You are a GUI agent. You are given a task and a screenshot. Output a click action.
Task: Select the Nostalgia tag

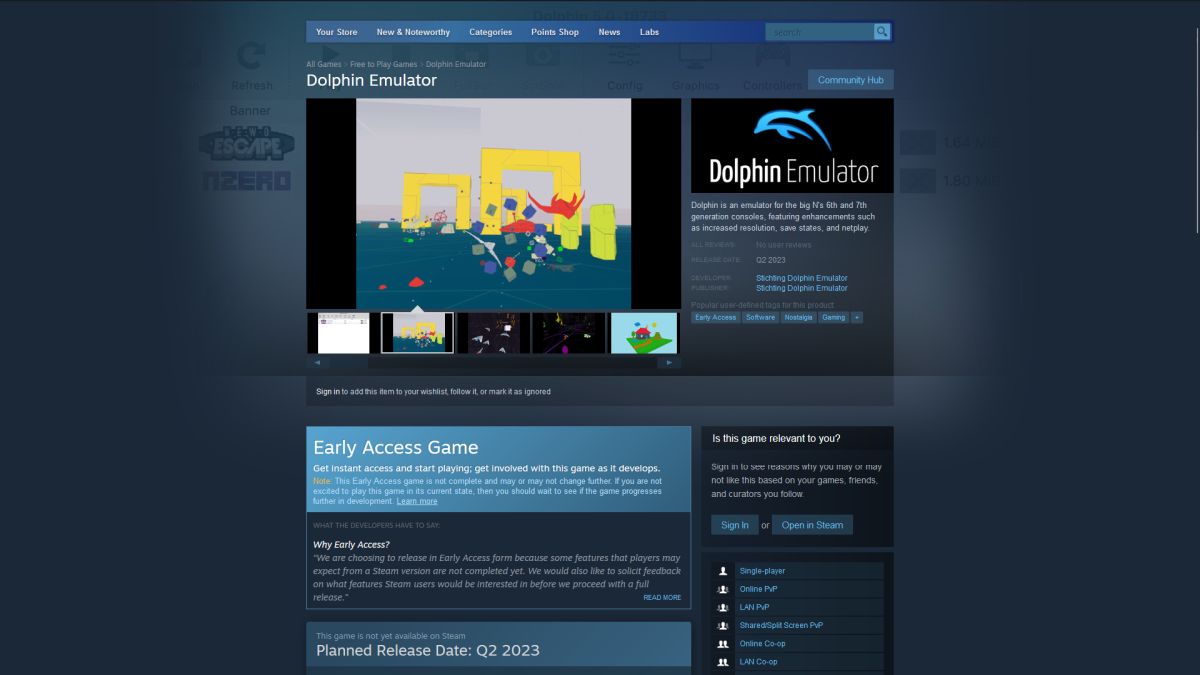(x=798, y=317)
